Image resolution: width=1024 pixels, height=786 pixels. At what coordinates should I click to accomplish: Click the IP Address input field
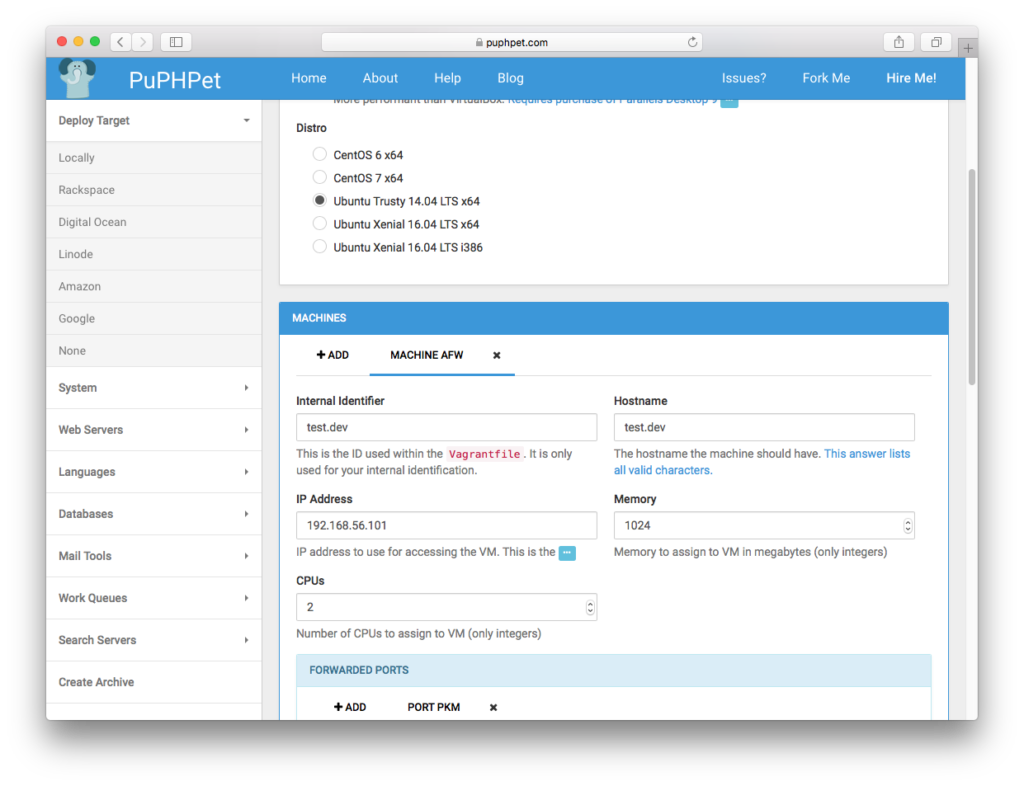(446, 526)
